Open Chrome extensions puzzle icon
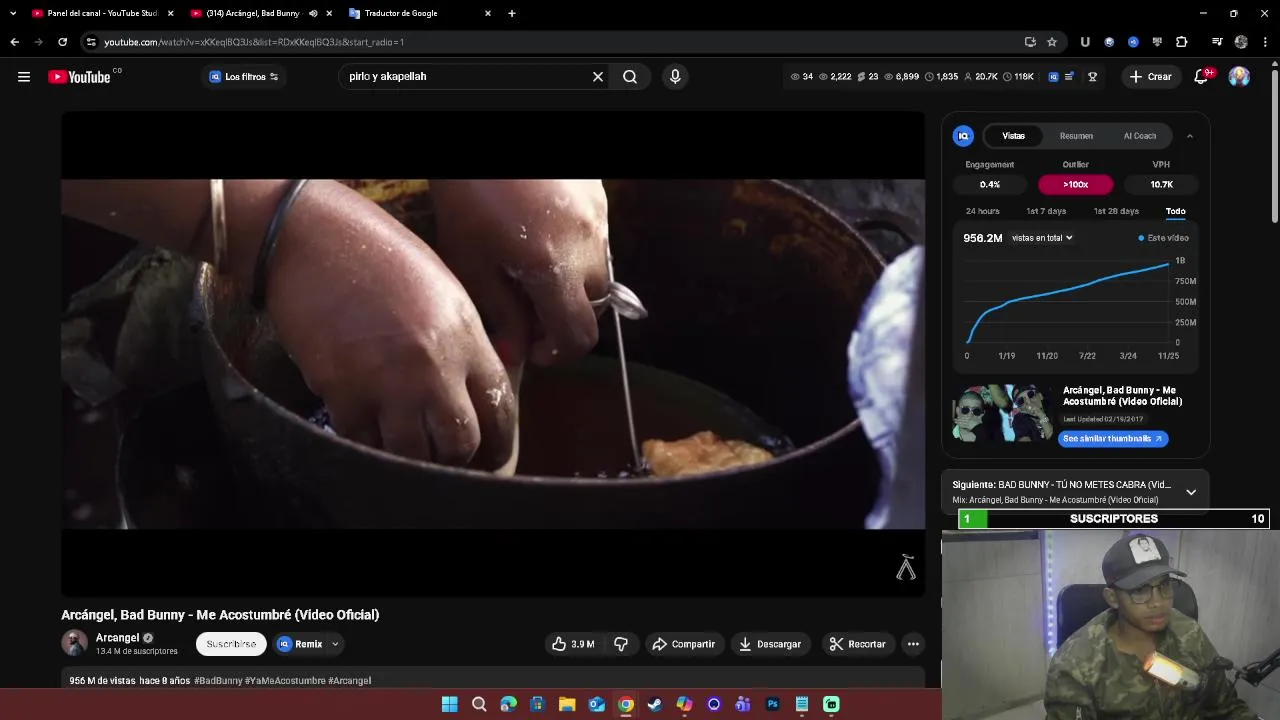The width and height of the screenshot is (1280, 720). [x=1181, y=42]
